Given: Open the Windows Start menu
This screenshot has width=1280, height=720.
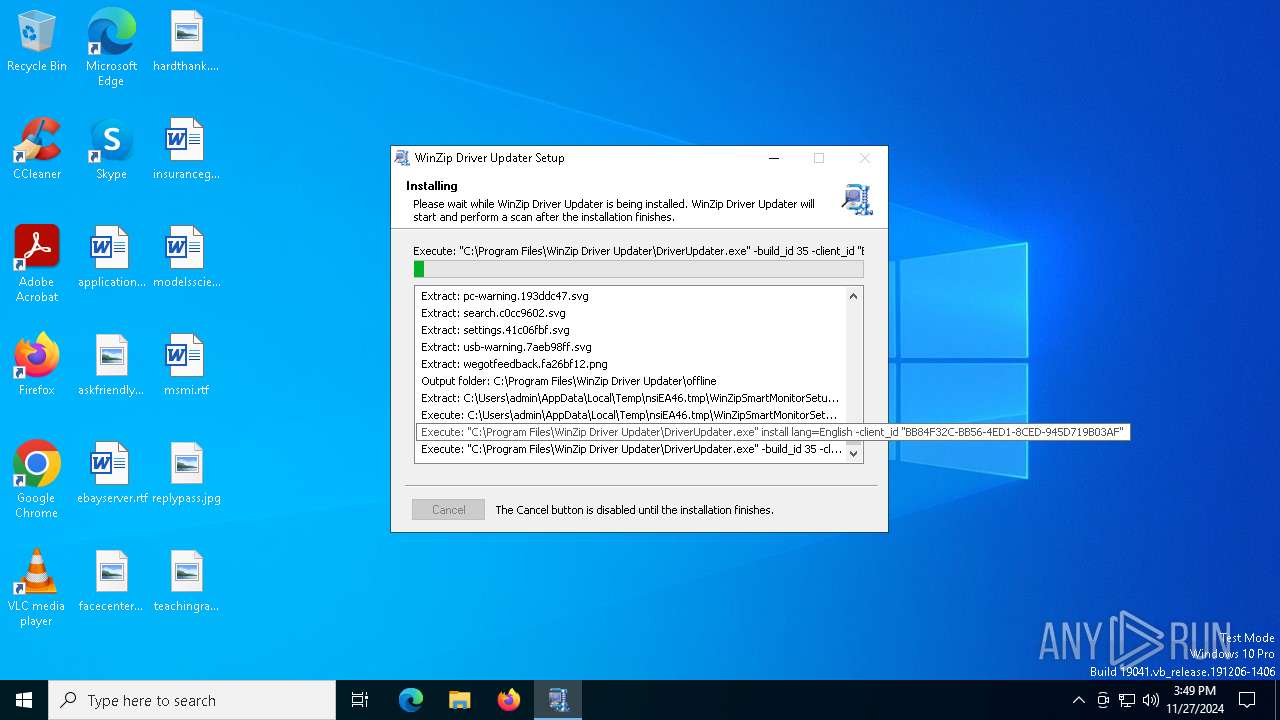Looking at the screenshot, I should 24,700.
